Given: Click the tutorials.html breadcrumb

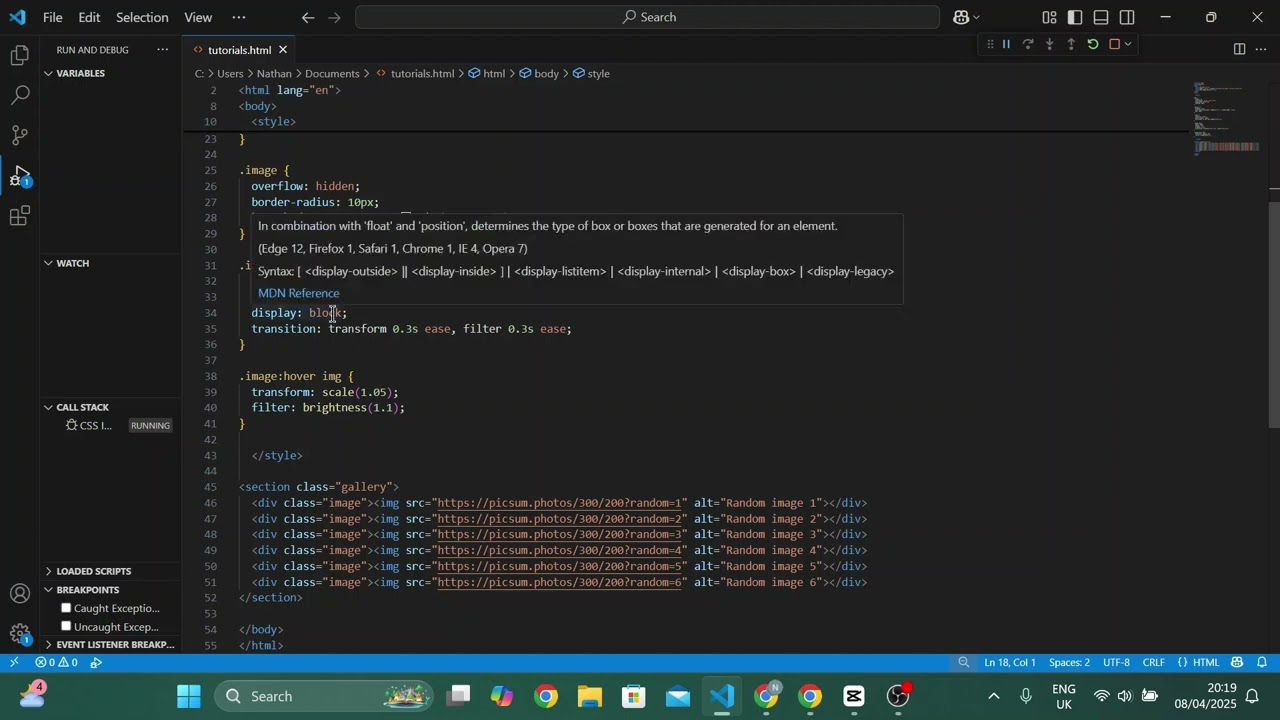Looking at the screenshot, I should click(422, 73).
